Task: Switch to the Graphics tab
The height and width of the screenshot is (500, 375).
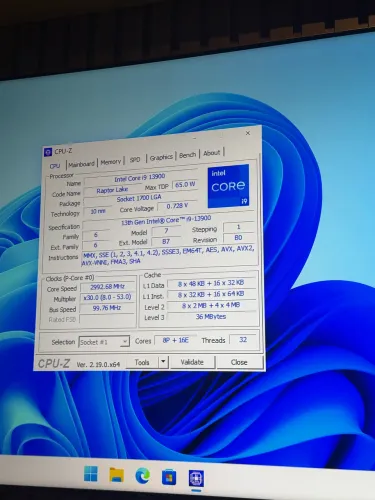Action: (161, 157)
